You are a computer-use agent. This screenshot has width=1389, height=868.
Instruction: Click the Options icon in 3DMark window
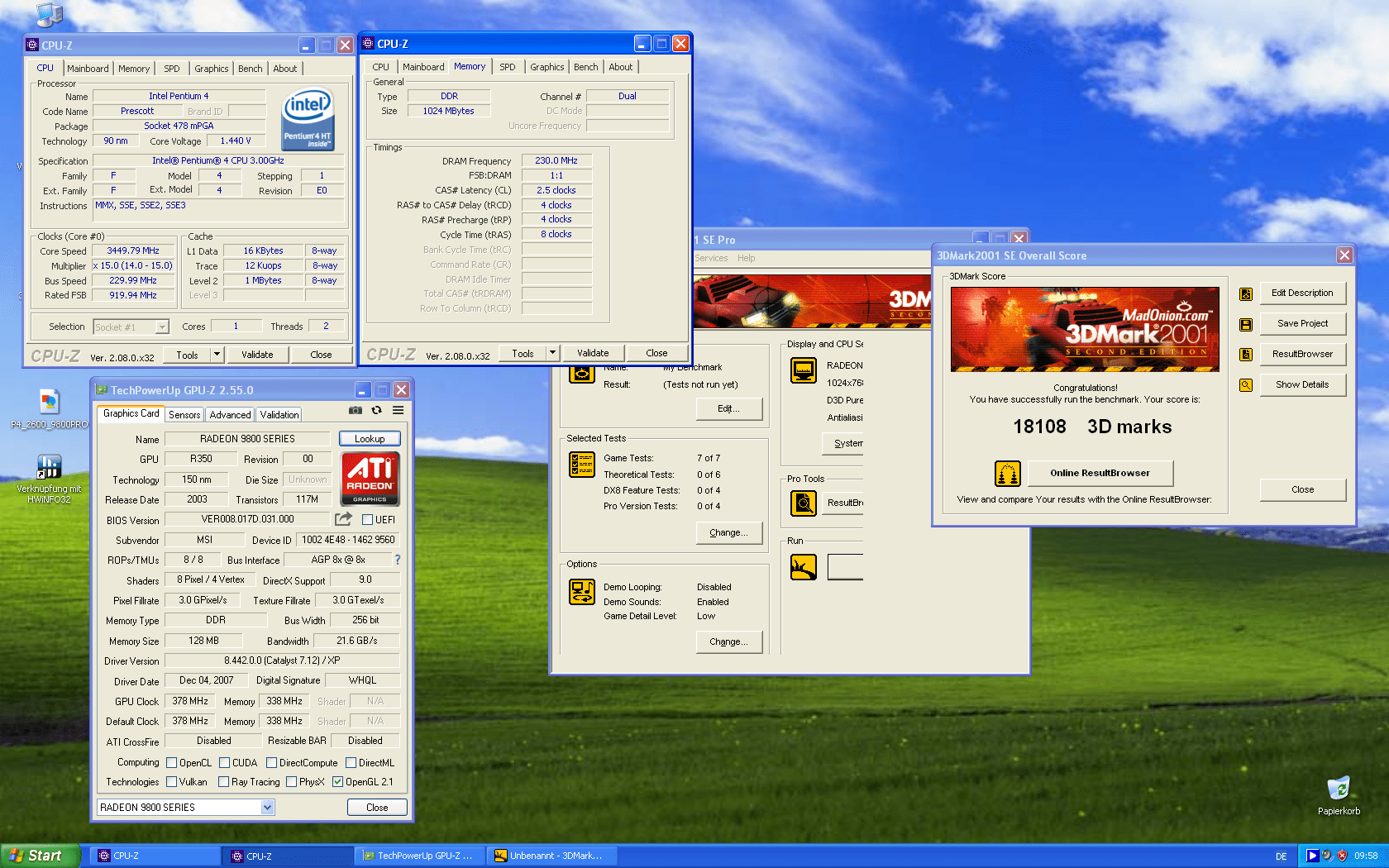click(x=582, y=592)
